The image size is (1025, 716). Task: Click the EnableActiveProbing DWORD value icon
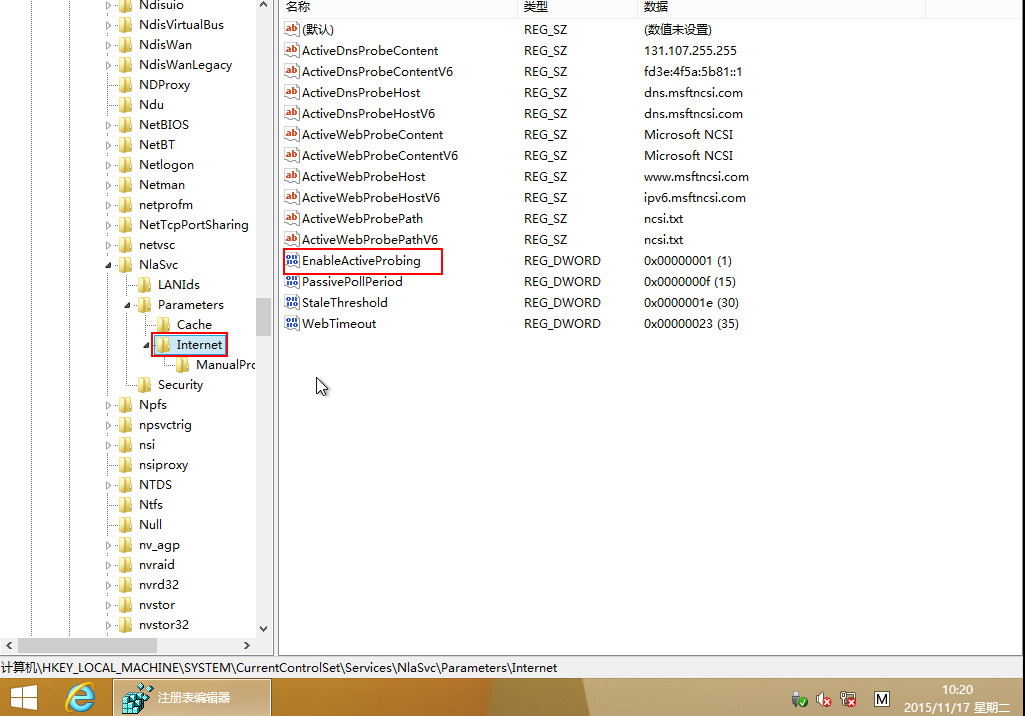292,261
